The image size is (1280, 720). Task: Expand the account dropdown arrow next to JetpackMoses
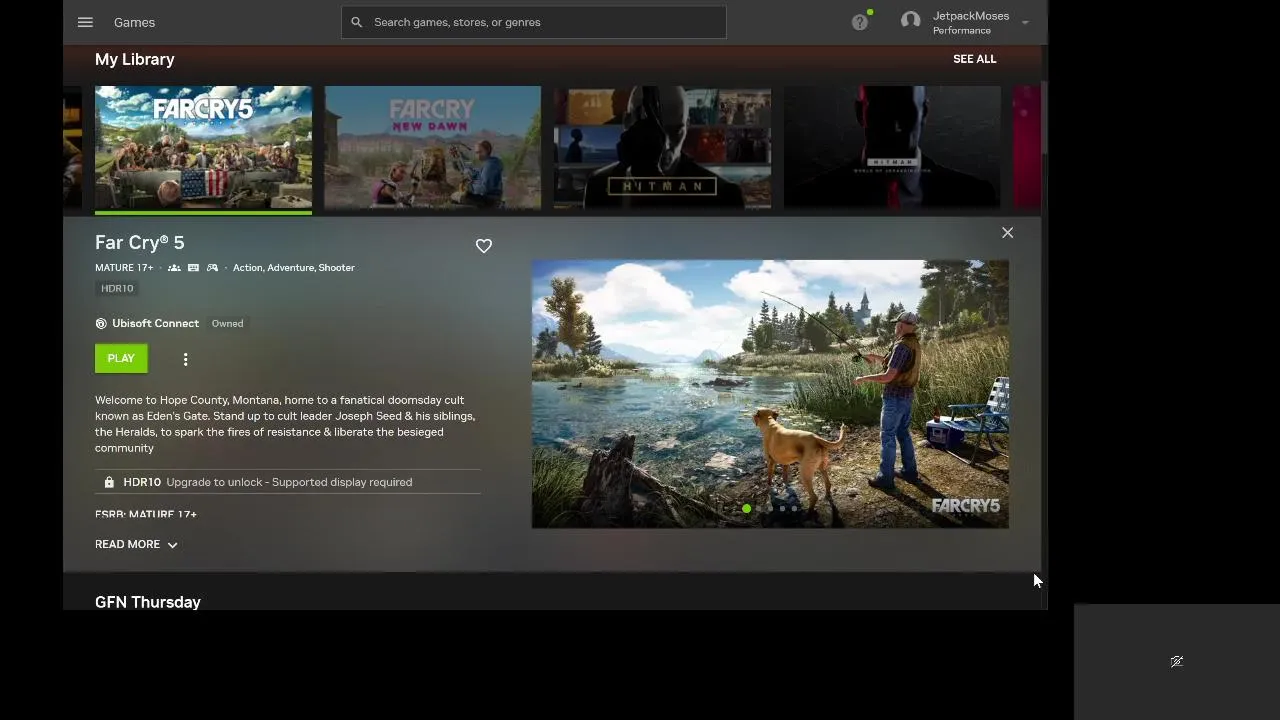tap(1025, 23)
